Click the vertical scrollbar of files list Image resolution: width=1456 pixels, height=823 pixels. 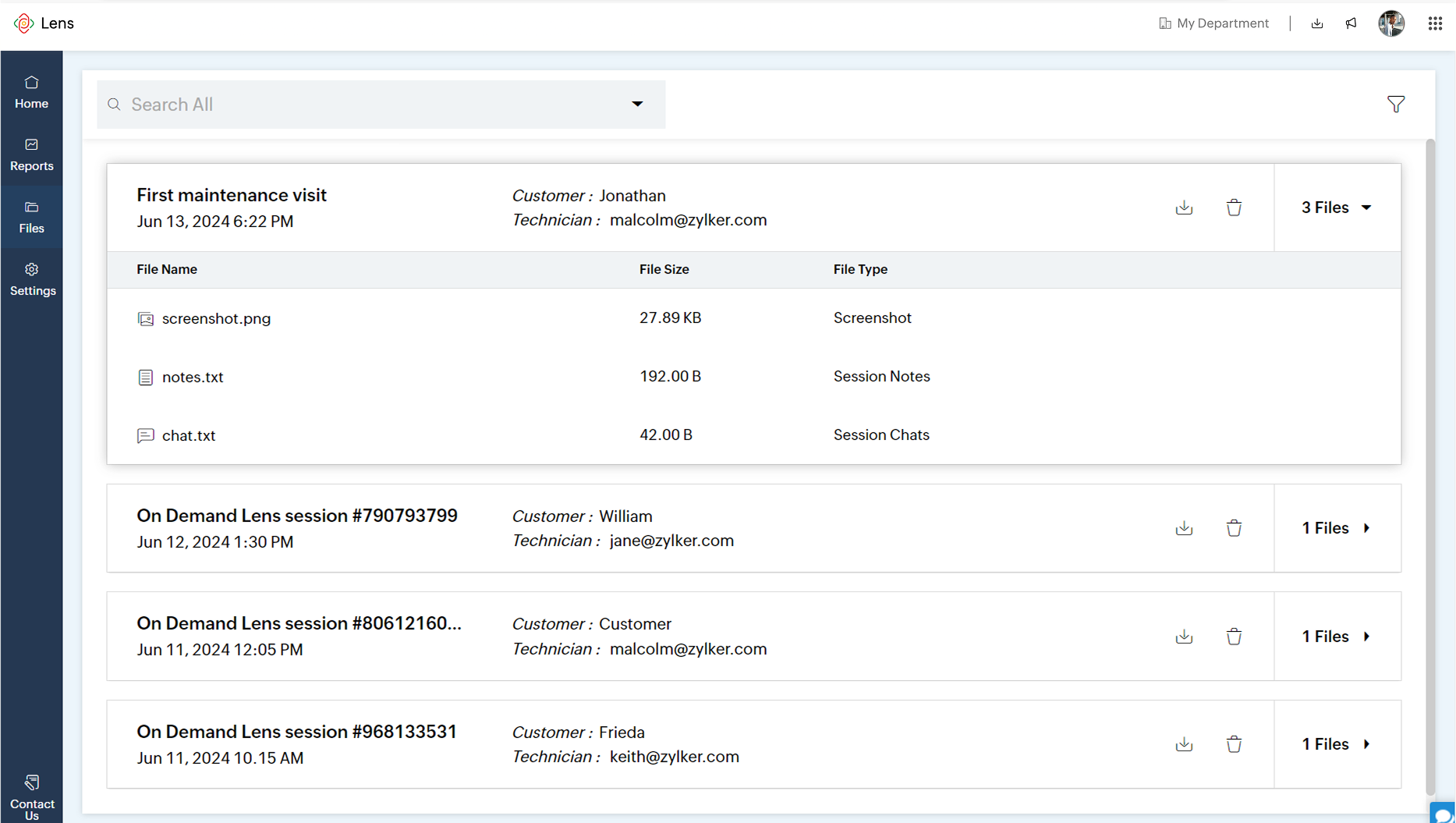[1430, 466]
